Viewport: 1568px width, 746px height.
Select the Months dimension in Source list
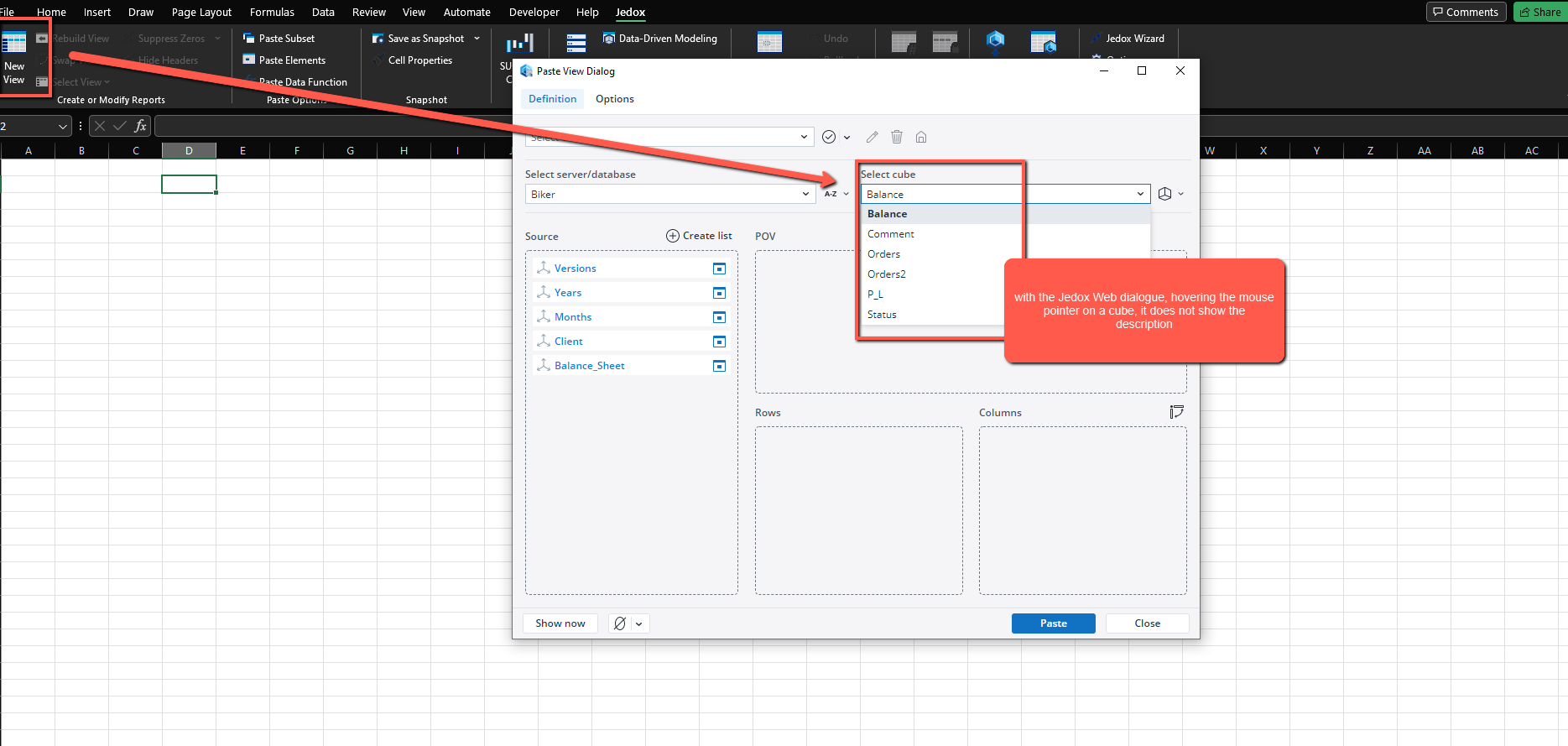pos(573,317)
